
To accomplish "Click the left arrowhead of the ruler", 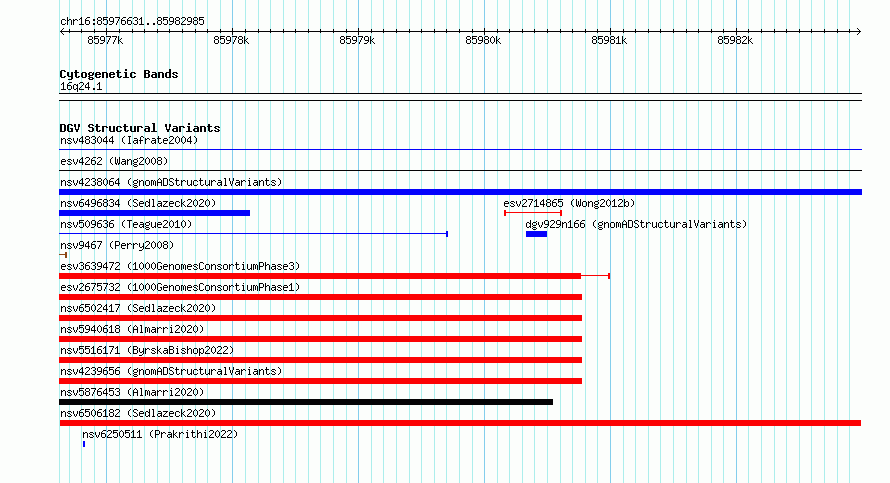I will pos(62,32).
